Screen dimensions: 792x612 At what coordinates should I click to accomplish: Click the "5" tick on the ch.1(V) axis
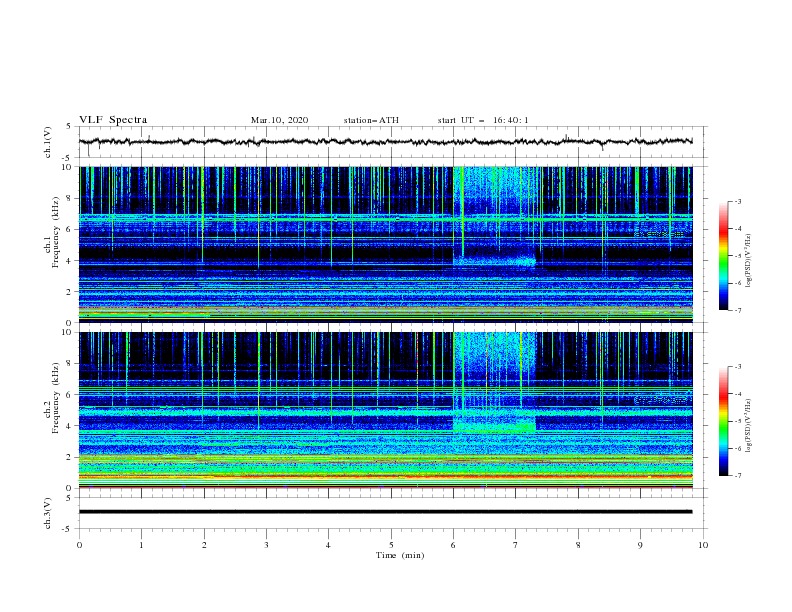click(69, 127)
